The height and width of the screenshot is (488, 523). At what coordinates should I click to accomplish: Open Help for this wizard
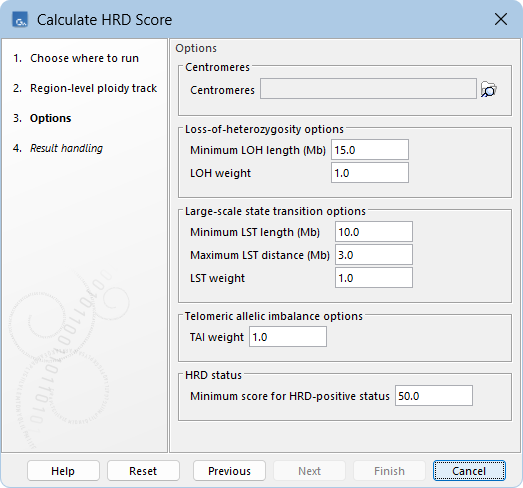pos(63,471)
